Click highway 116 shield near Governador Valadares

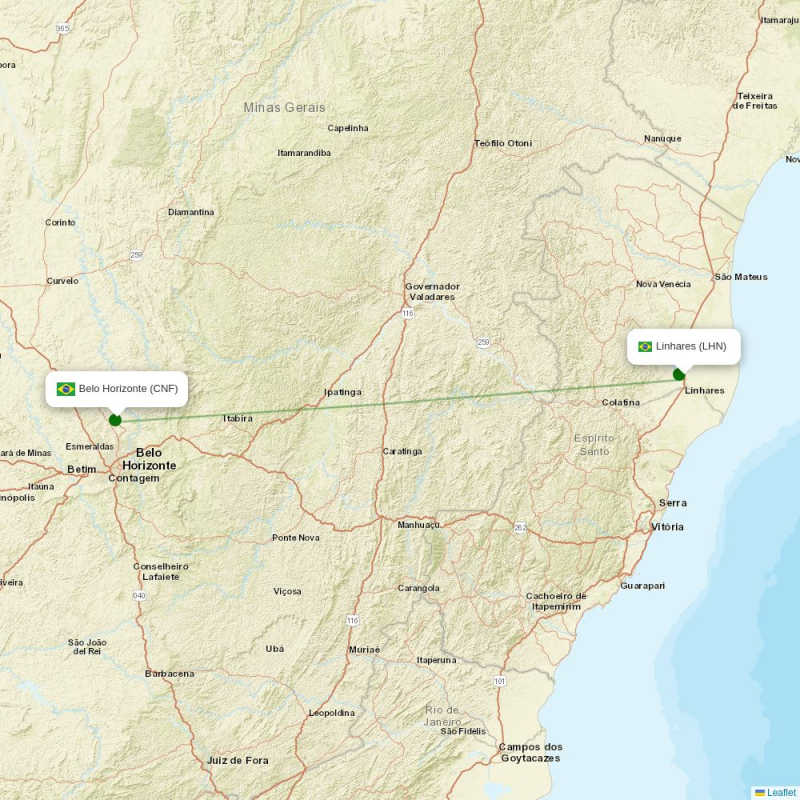(x=407, y=313)
